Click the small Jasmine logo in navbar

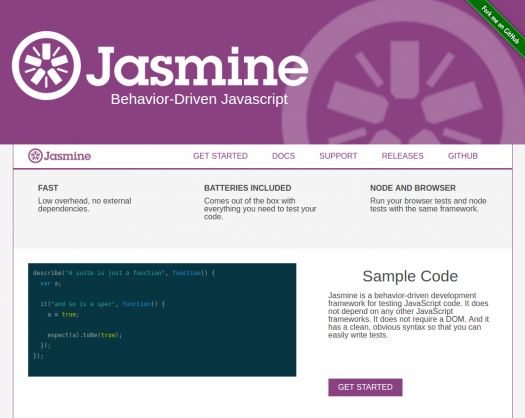pyautogui.click(x=59, y=156)
